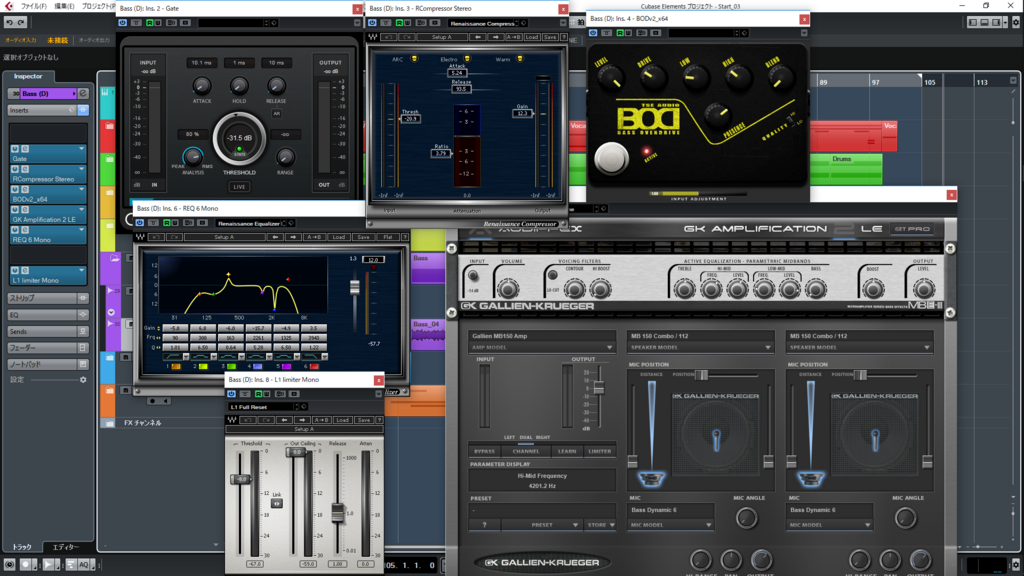Image resolution: width=1024 pixels, height=576 pixels.
Task: Click the Threshold slider handle in L1 limiter
Action: [x=240, y=479]
